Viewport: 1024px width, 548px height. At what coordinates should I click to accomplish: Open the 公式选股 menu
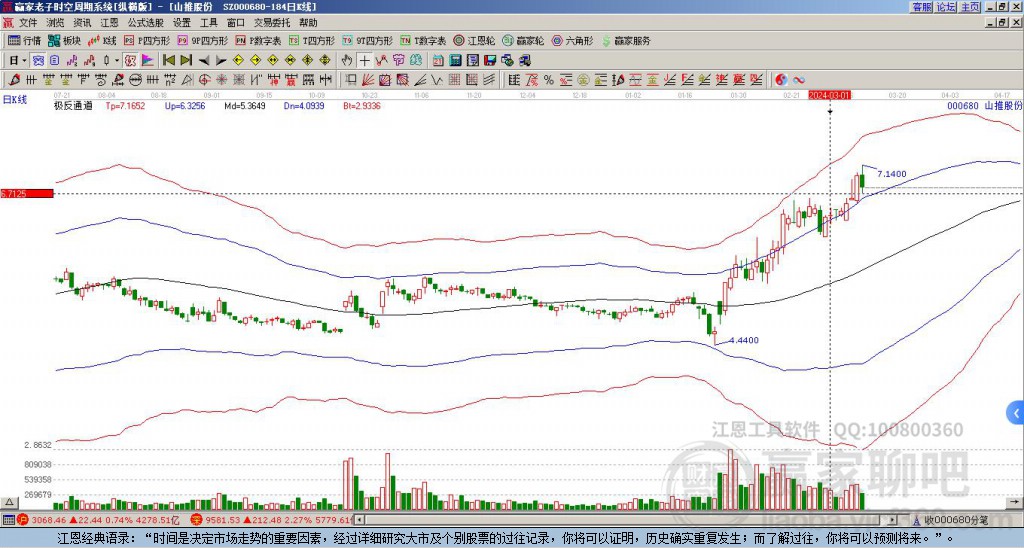146,23
